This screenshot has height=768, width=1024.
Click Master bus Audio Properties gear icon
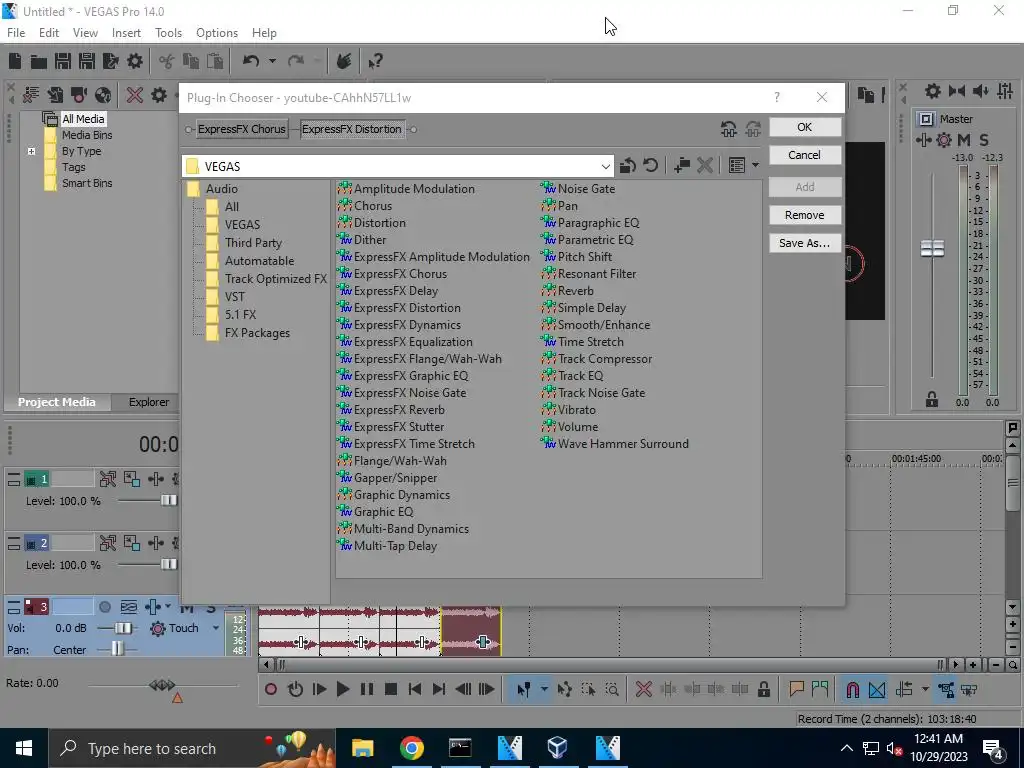click(933, 92)
